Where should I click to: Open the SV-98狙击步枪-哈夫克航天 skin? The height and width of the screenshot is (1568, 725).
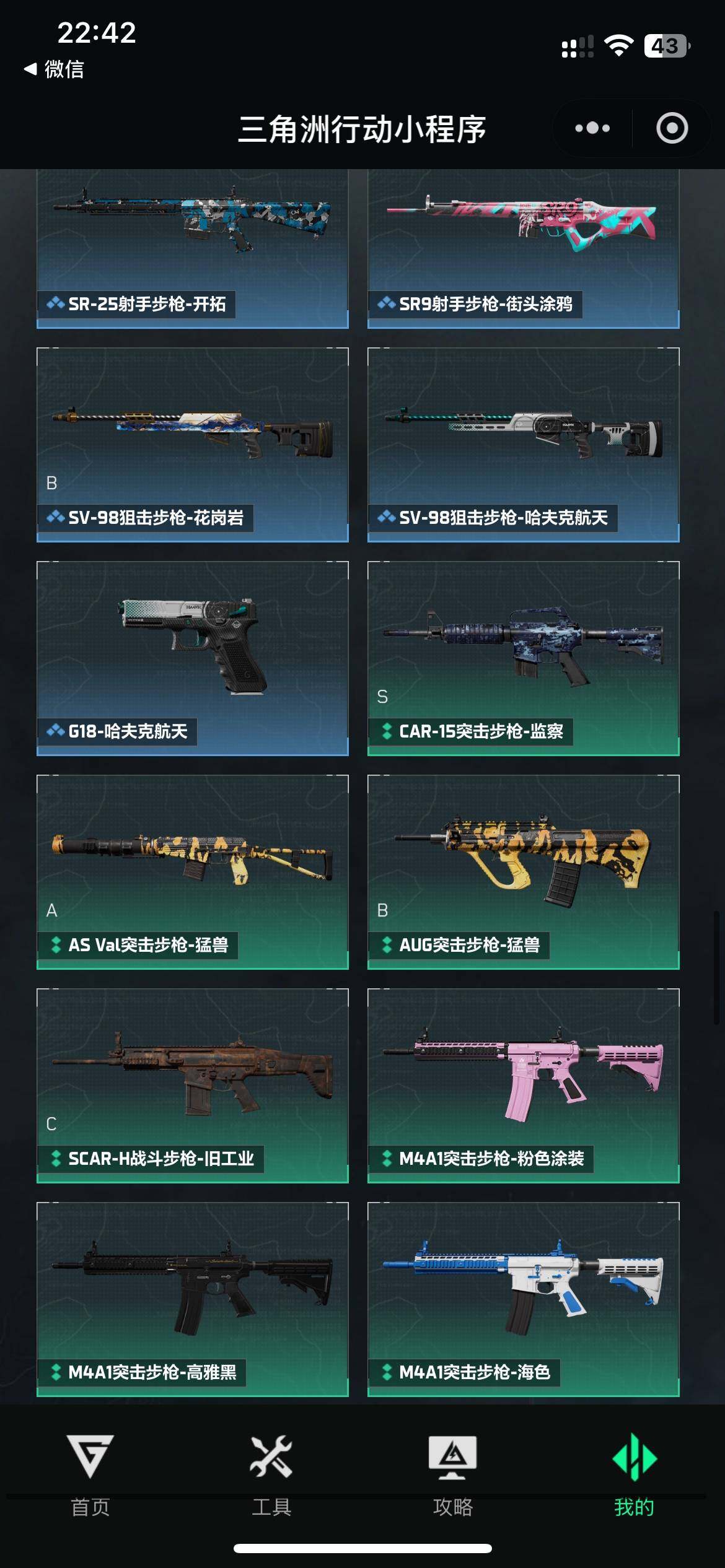click(524, 445)
